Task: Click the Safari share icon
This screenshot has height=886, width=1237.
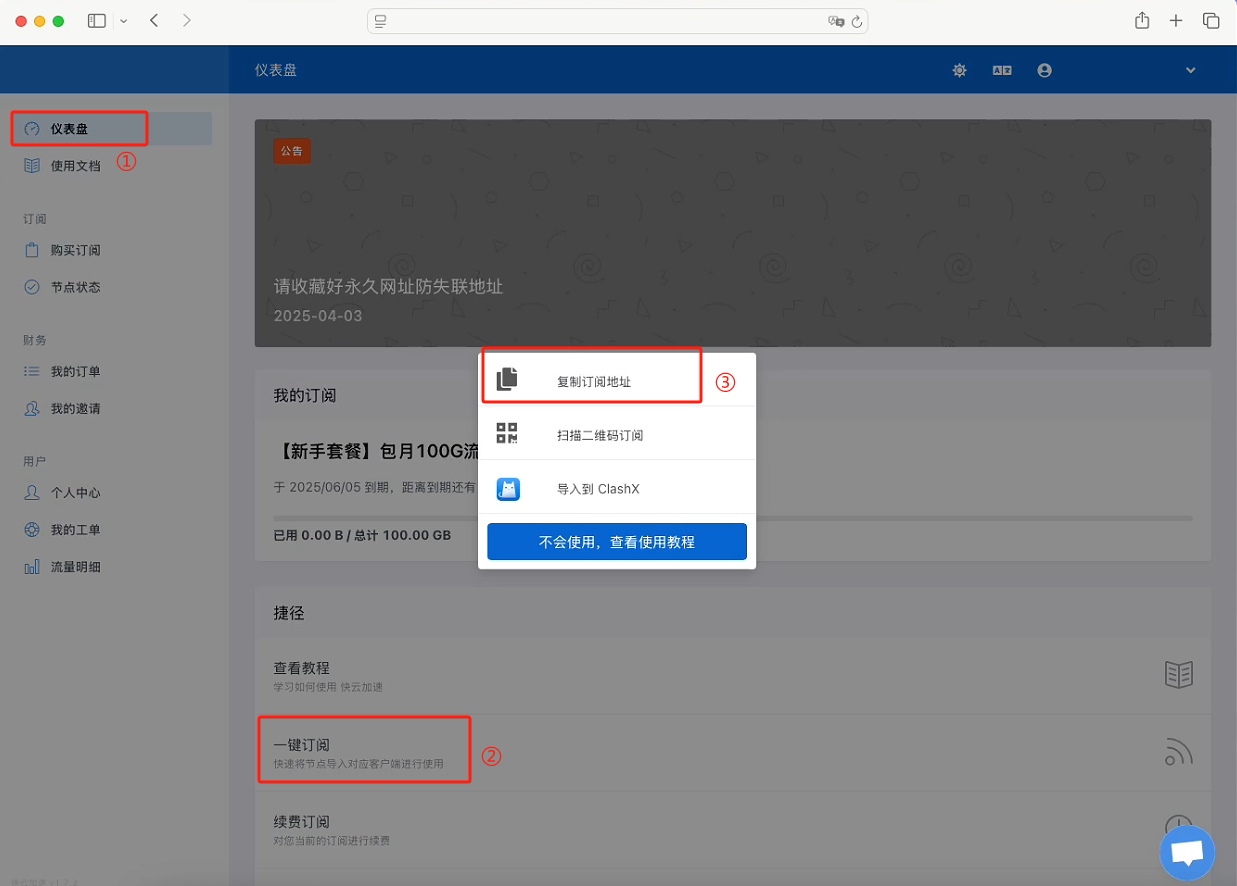Action: click(x=1142, y=21)
